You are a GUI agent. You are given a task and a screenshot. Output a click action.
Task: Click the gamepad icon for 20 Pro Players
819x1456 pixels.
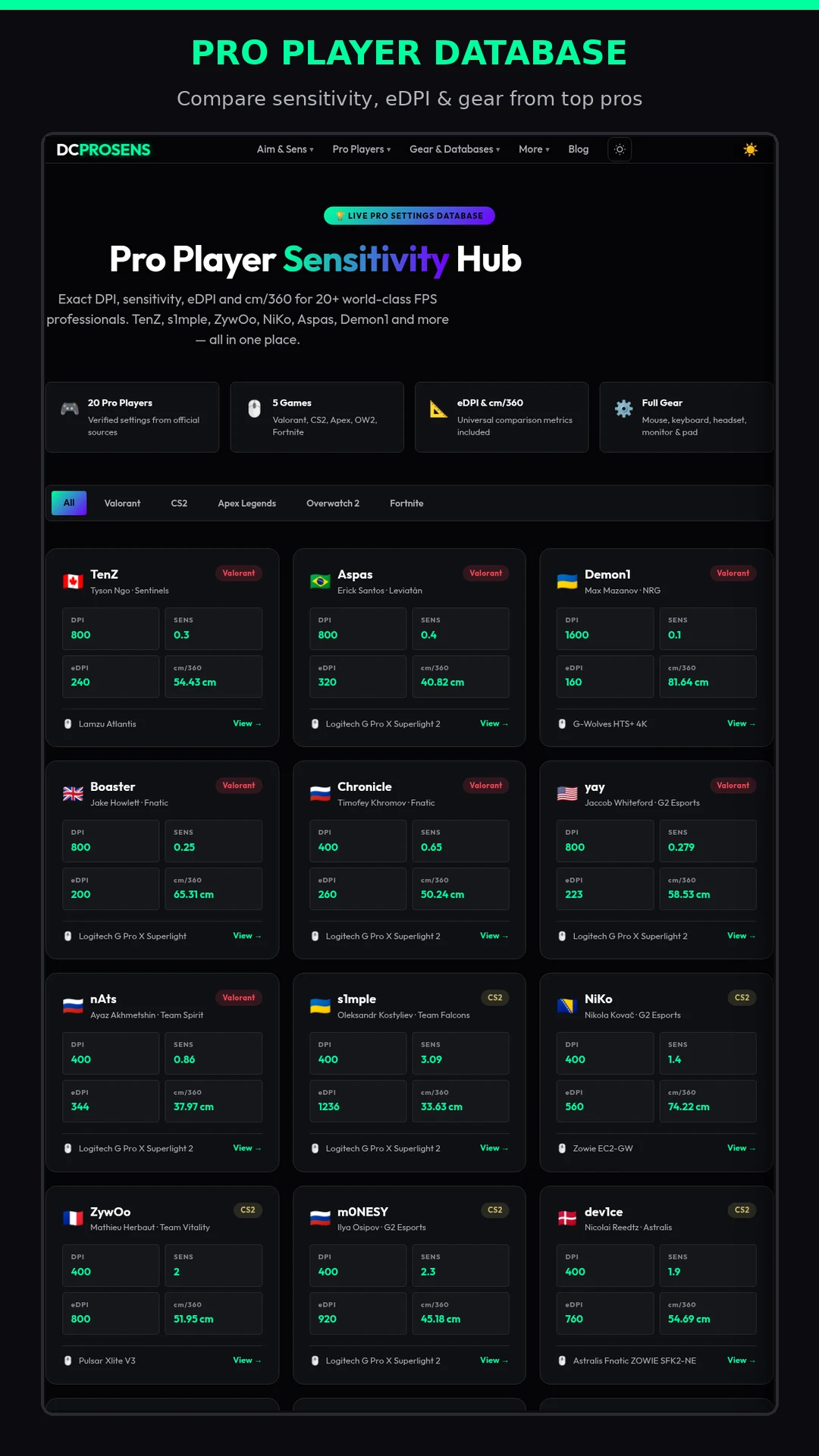70,409
